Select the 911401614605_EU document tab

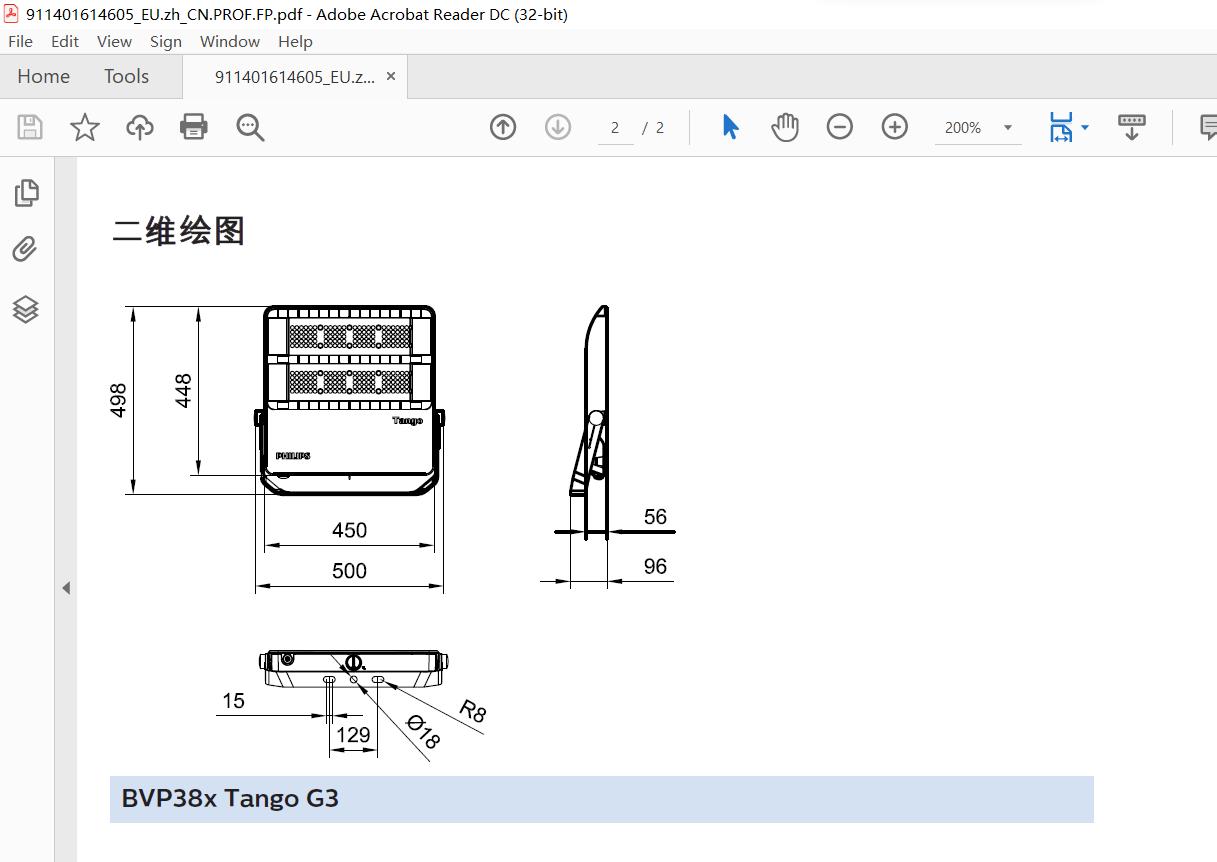click(x=295, y=76)
